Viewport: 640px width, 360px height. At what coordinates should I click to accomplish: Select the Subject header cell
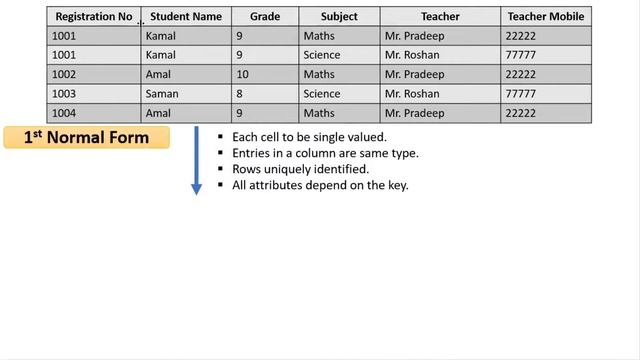pyautogui.click(x=339, y=16)
